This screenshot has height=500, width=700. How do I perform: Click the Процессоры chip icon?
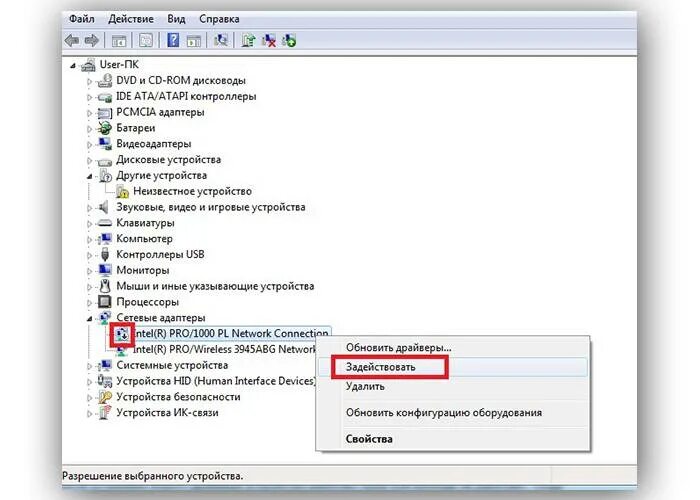pyautogui.click(x=105, y=302)
